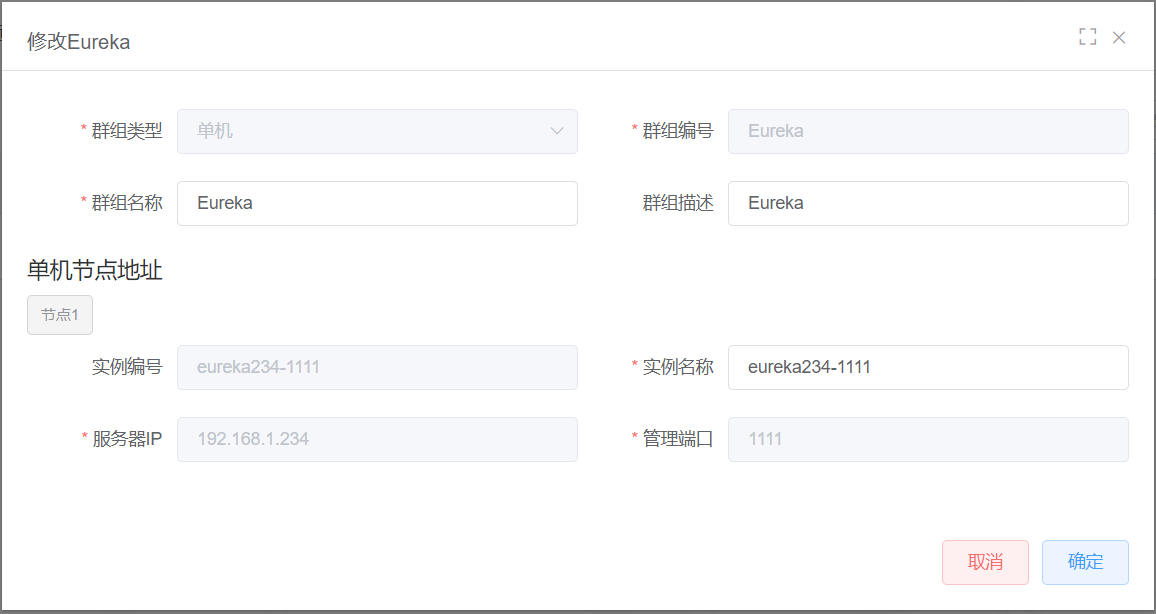The width and height of the screenshot is (1156, 614).
Task: Click the 服务器IP field
Action: (377, 439)
